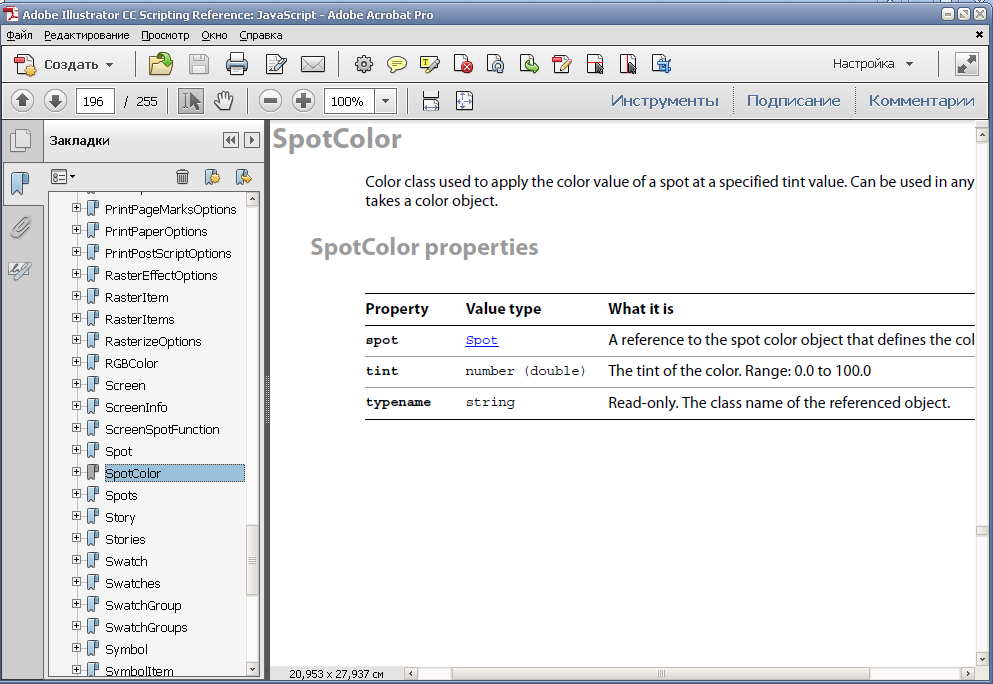
Task: Open attachments paperclip panel
Action: click(20, 227)
